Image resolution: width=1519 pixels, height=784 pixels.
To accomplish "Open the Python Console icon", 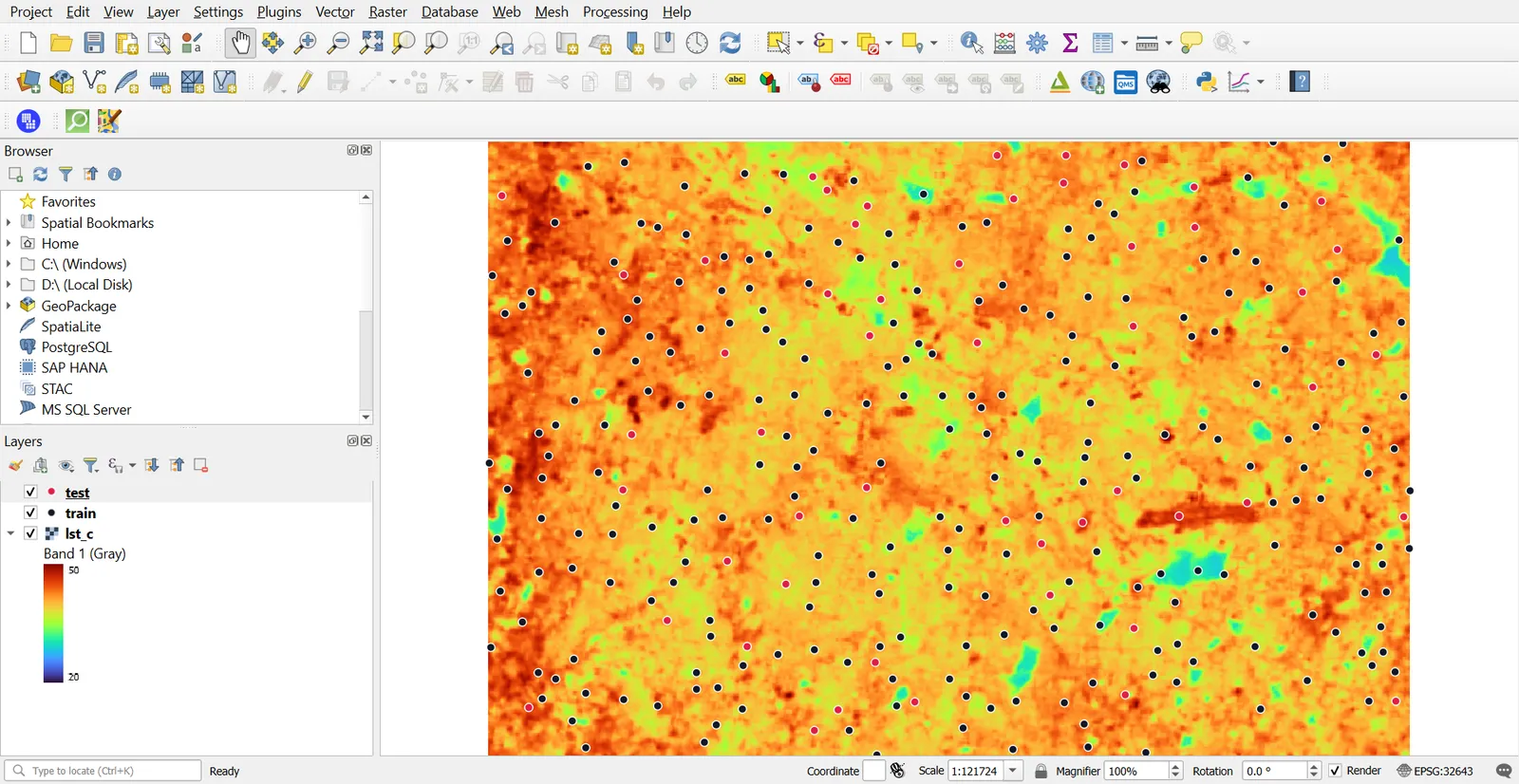I will click(1207, 83).
